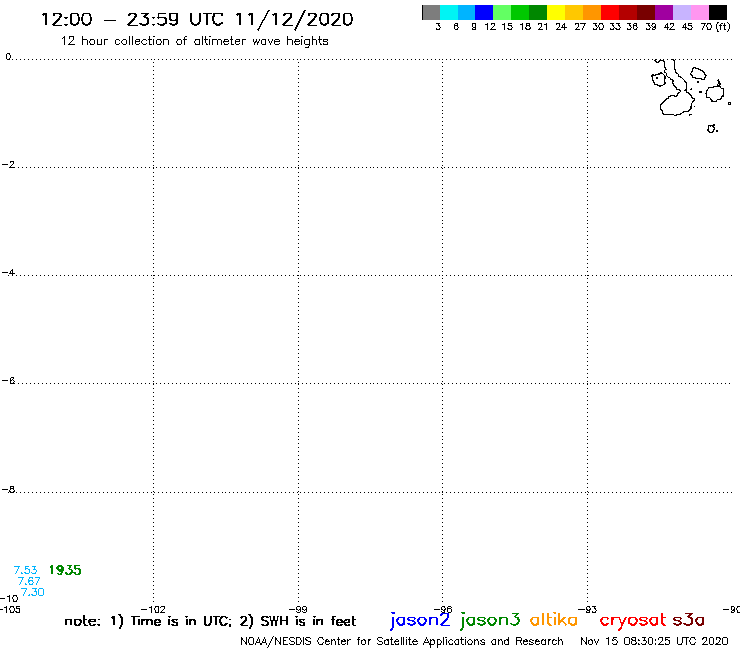Click the -105 longitude axis label

(x=10, y=609)
